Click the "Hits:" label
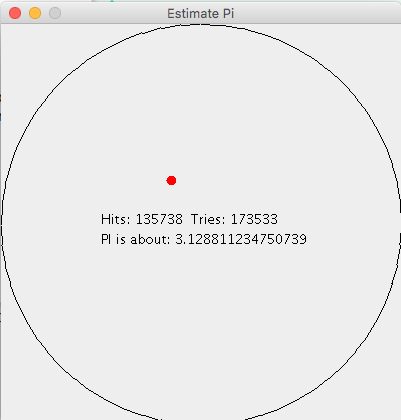Image resolution: width=401 pixels, height=420 pixels. [116, 219]
